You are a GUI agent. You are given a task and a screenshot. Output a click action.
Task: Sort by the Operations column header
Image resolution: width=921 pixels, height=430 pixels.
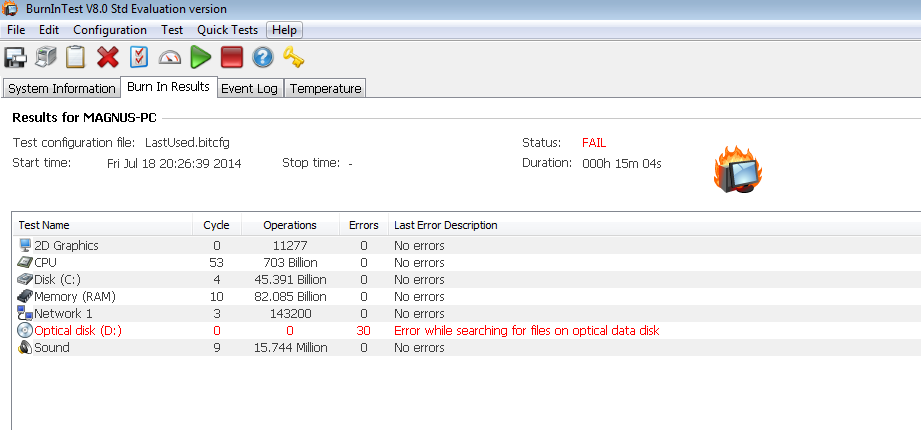click(290, 225)
